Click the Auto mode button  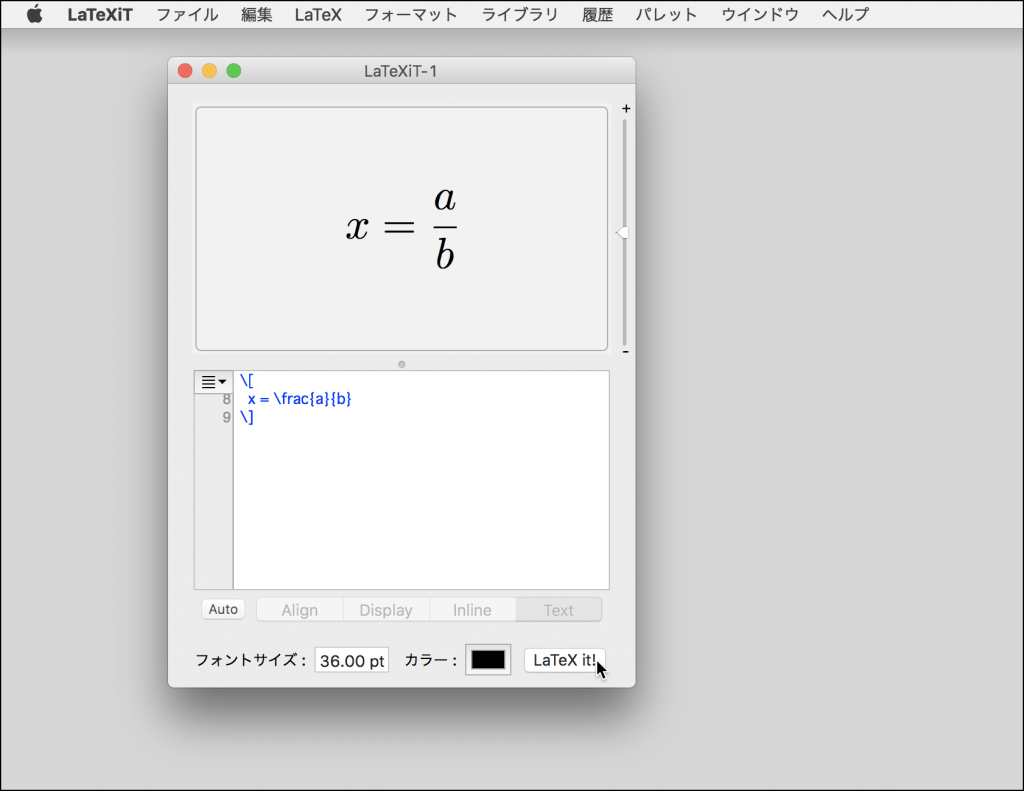tap(223, 609)
